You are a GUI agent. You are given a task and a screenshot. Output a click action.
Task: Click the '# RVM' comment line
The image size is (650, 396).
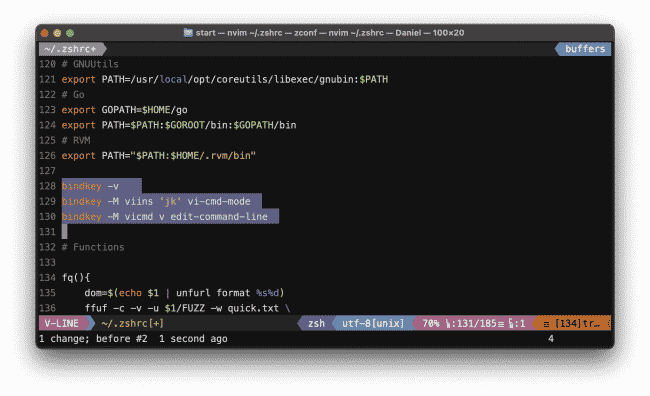pos(76,140)
